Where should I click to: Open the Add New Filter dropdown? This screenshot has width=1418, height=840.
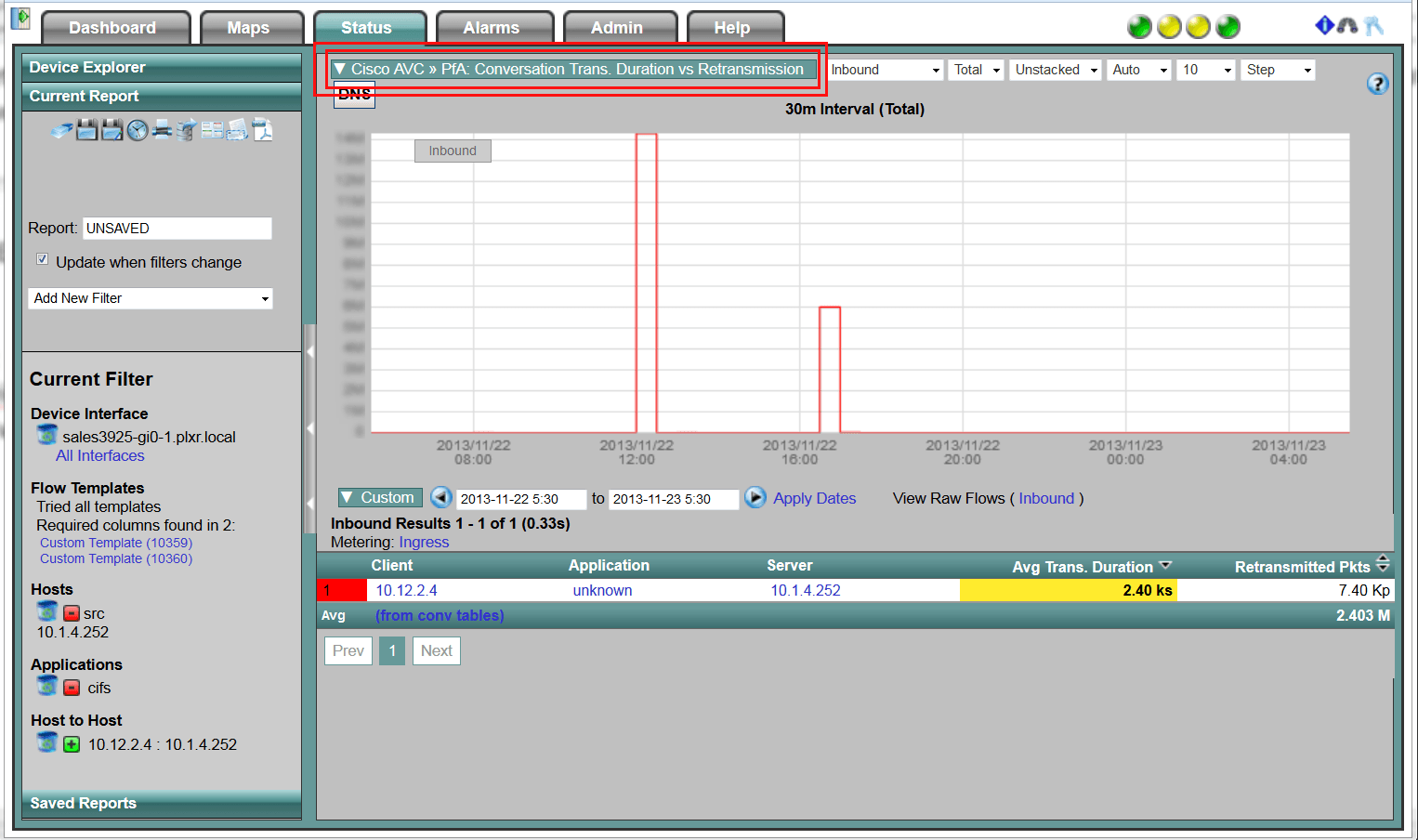[151, 298]
